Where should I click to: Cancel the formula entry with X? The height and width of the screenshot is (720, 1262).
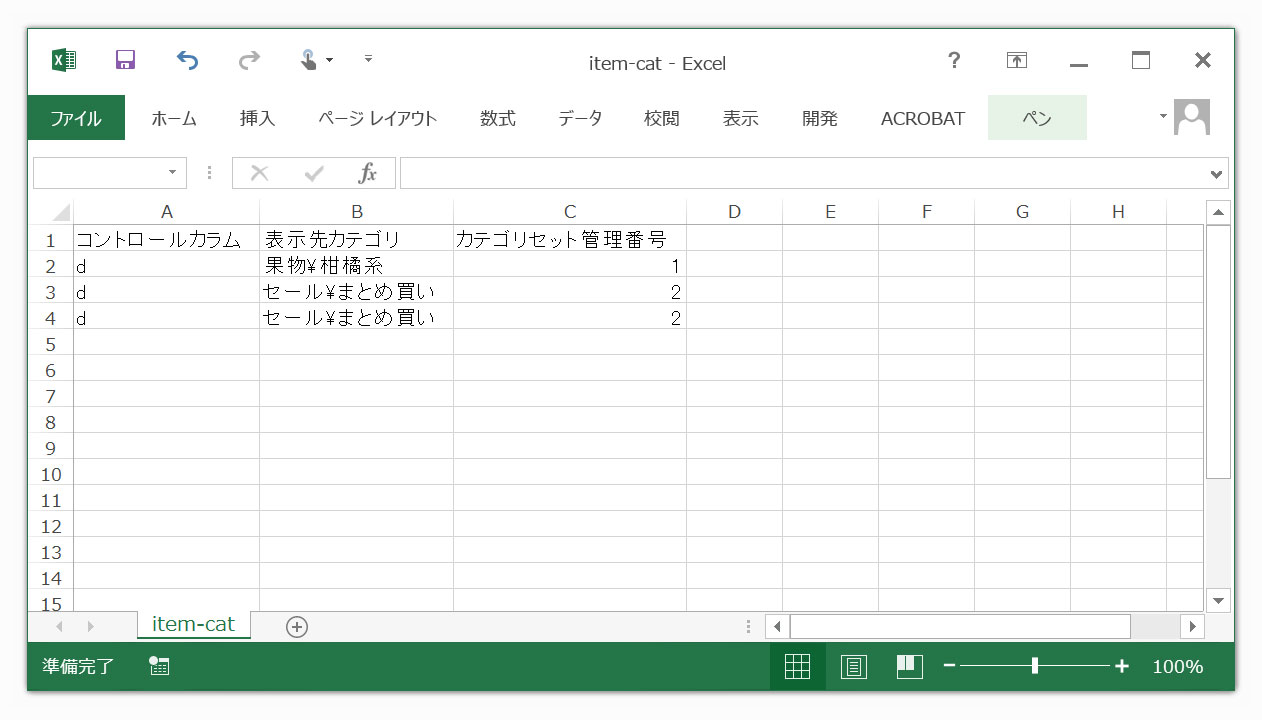tap(259, 173)
